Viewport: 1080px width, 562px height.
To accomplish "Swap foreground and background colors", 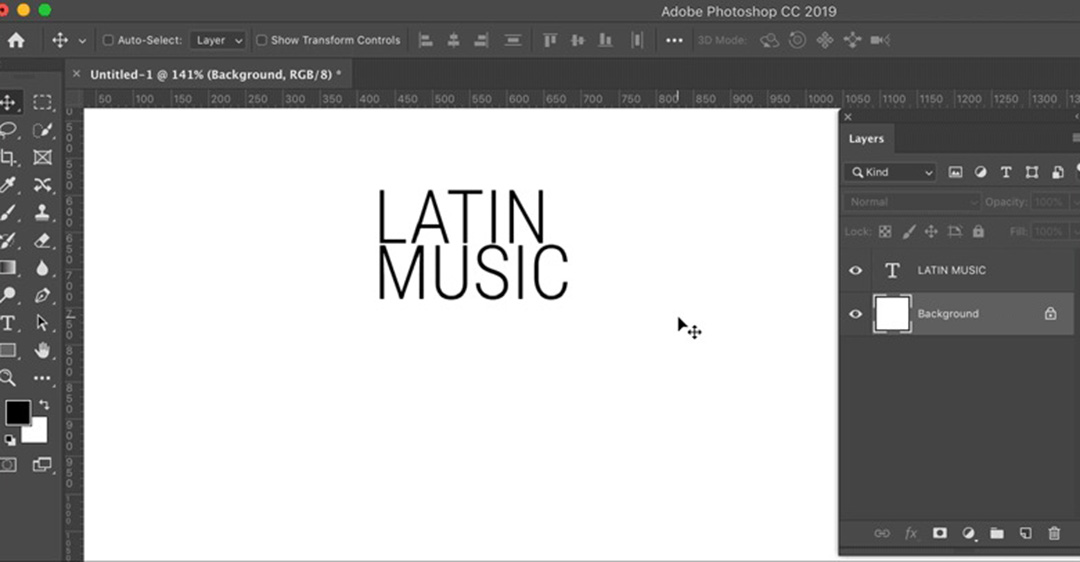I will 44,405.
